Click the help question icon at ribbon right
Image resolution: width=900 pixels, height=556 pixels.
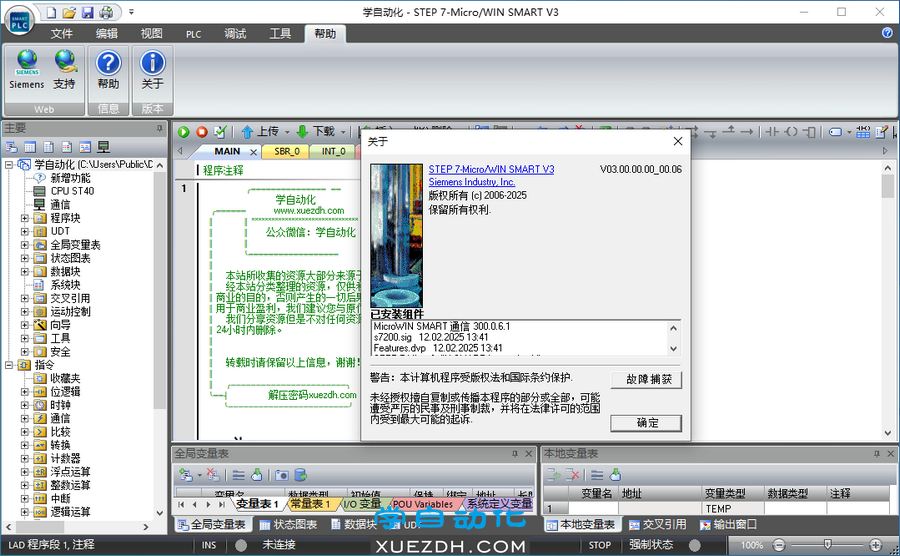click(x=887, y=33)
